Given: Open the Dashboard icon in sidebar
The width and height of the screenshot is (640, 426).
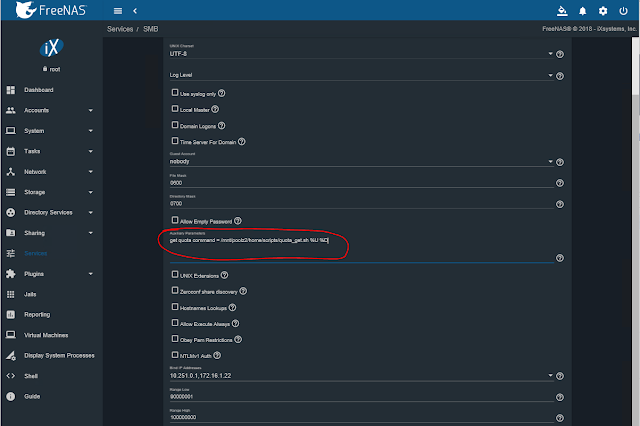Looking at the screenshot, I should click(11, 91).
